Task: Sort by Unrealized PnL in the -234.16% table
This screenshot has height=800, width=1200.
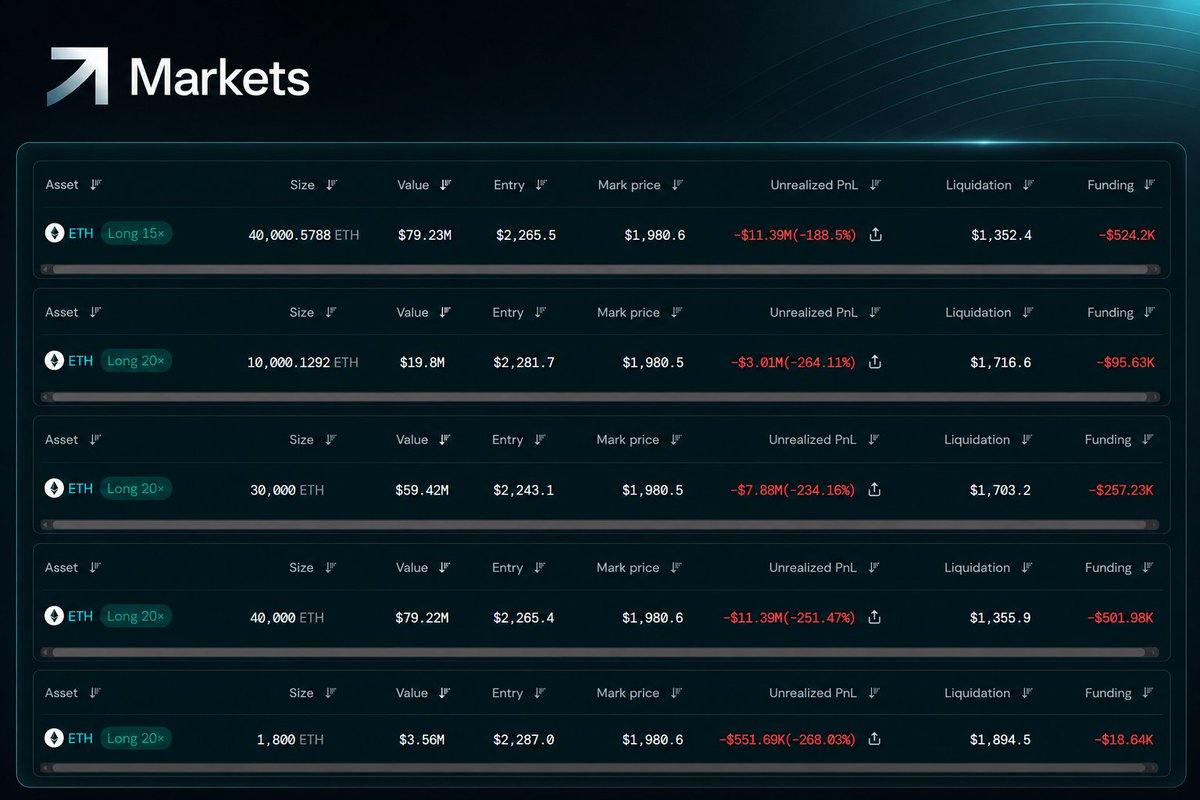Action: click(874, 440)
